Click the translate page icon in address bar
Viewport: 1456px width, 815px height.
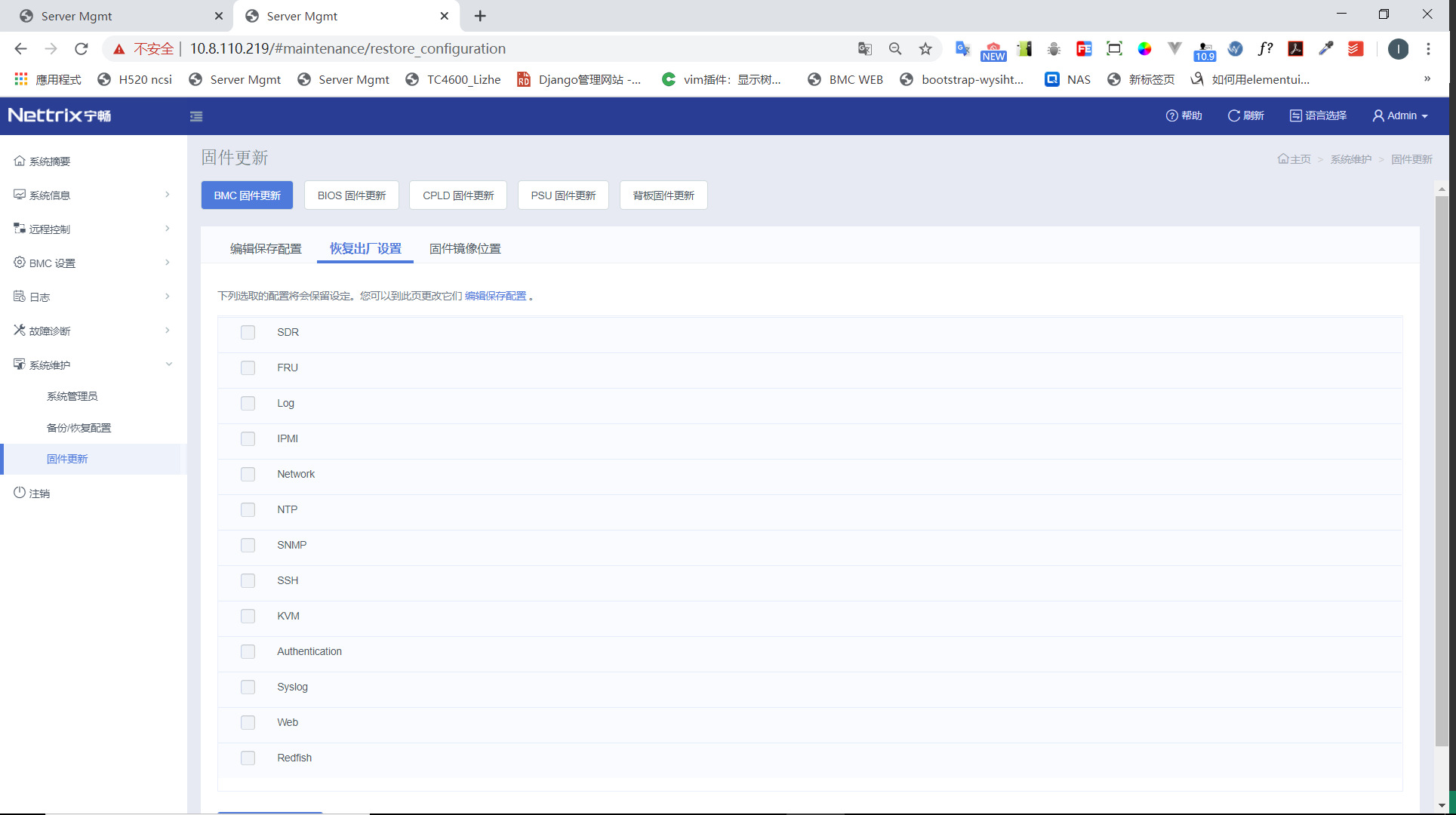click(865, 49)
